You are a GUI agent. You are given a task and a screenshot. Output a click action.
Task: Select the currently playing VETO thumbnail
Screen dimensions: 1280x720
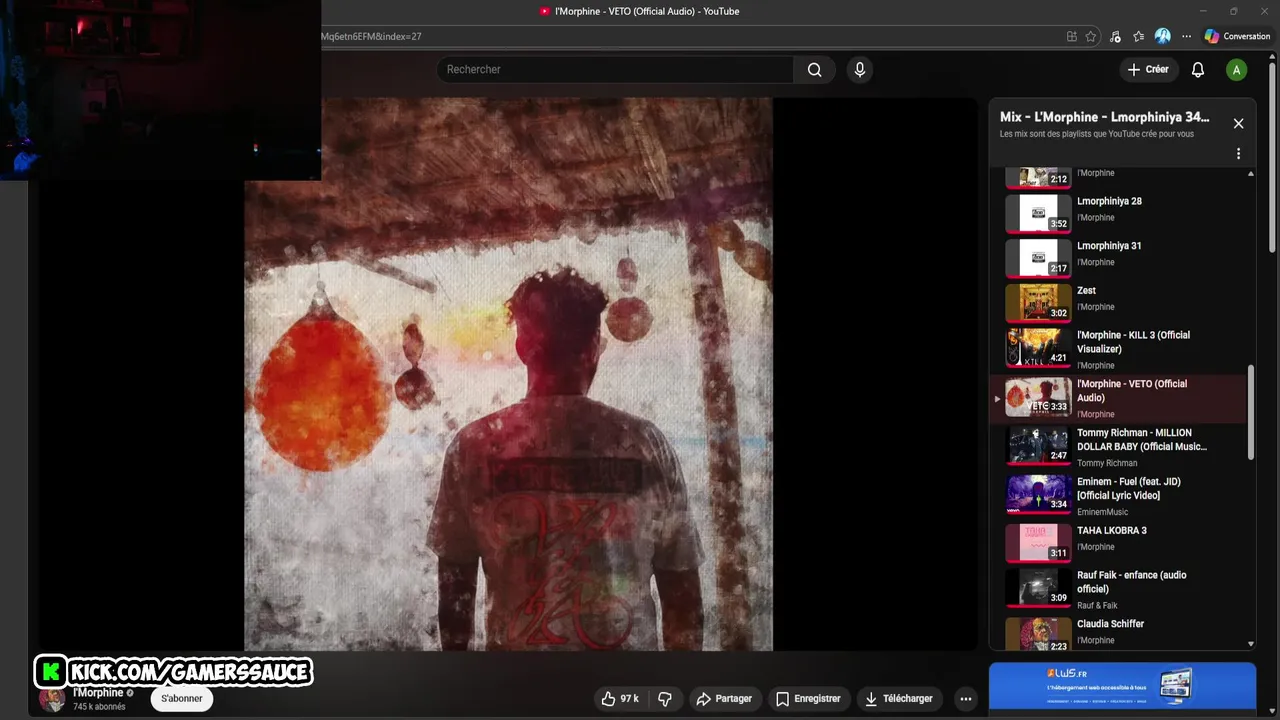1038,397
